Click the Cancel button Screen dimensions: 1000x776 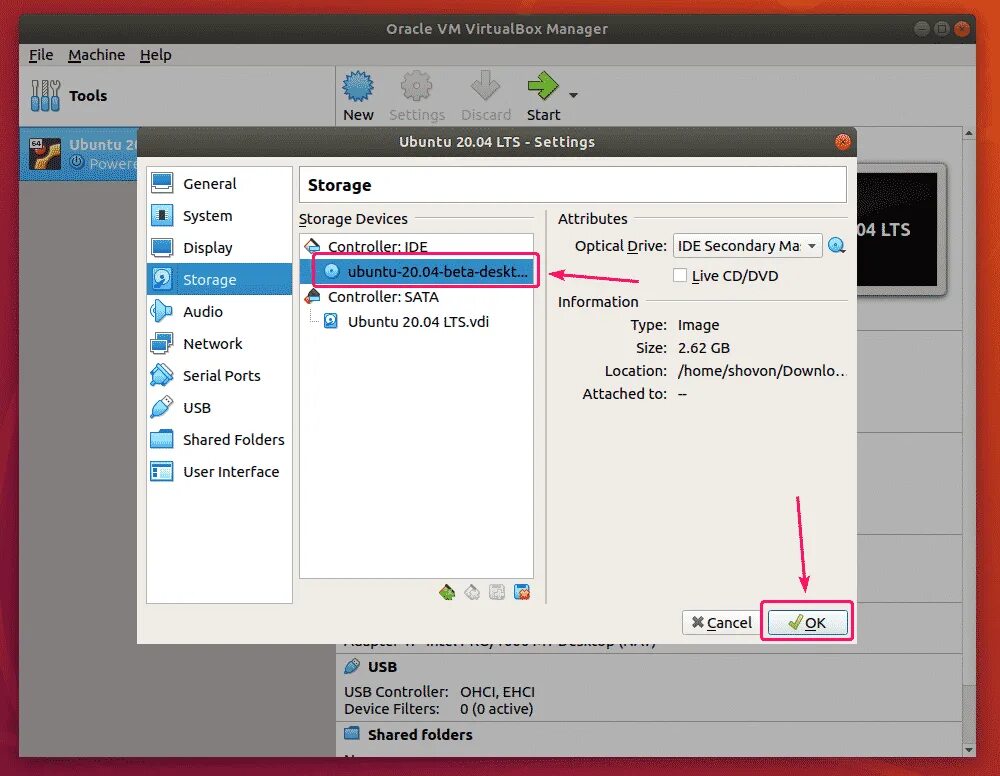721,622
